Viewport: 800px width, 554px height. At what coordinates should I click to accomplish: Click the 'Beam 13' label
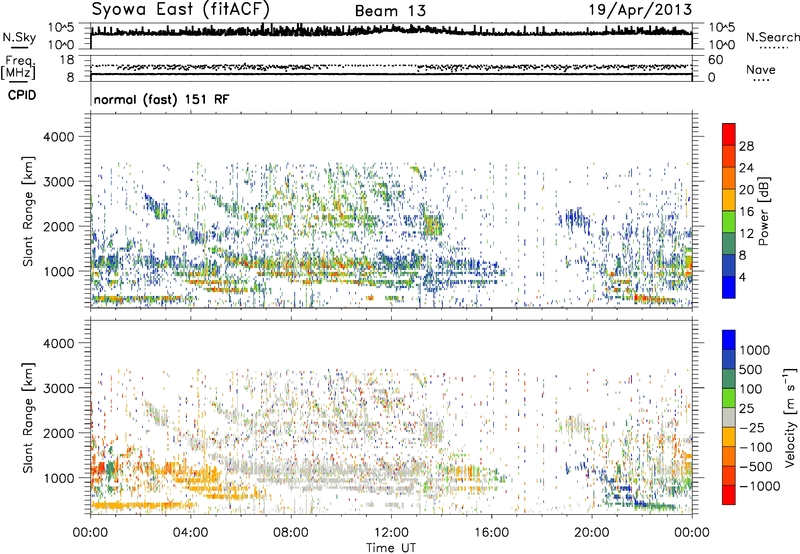tap(390, 11)
